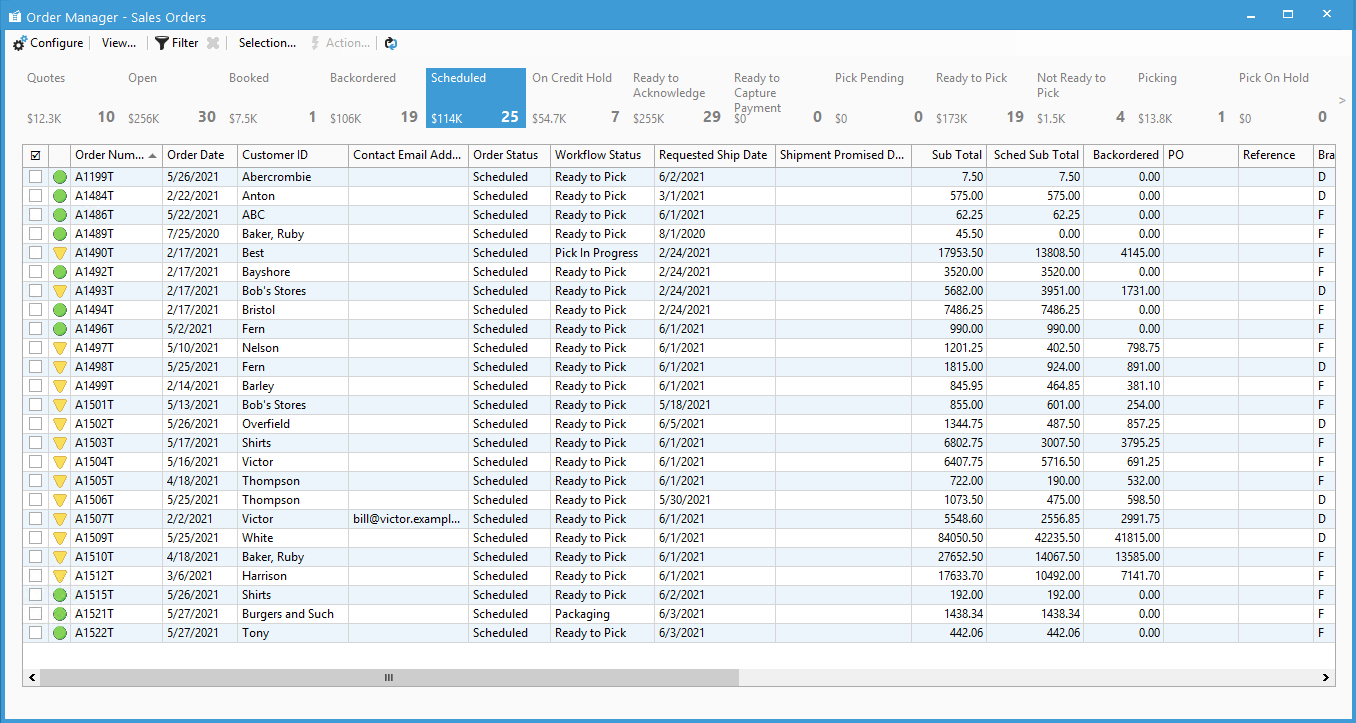The height and width of the screenshot is (723, 1356).
Task: Click the green status circle for A1494T
Action: point(60,310)
